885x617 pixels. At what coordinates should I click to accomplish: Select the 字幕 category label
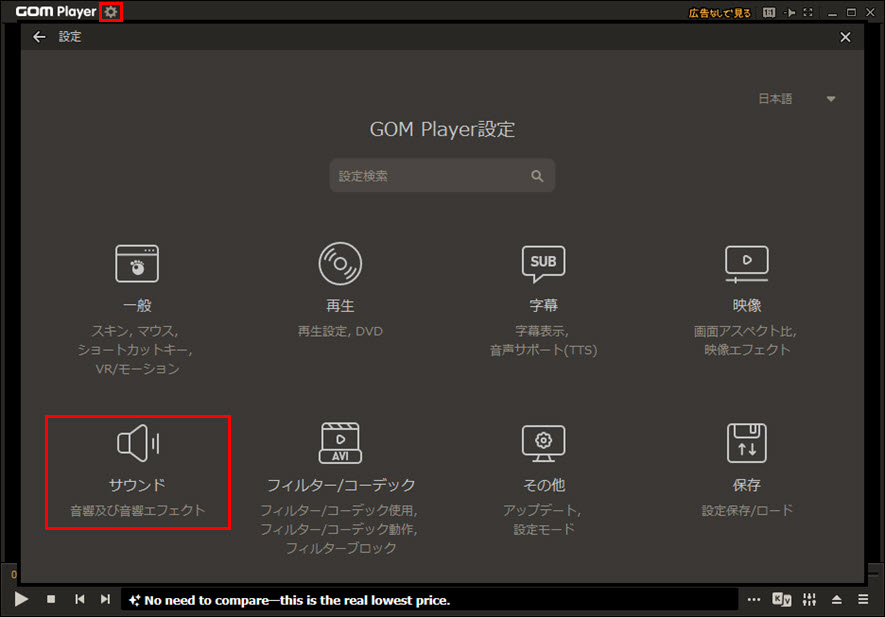[x=543, y=305]
